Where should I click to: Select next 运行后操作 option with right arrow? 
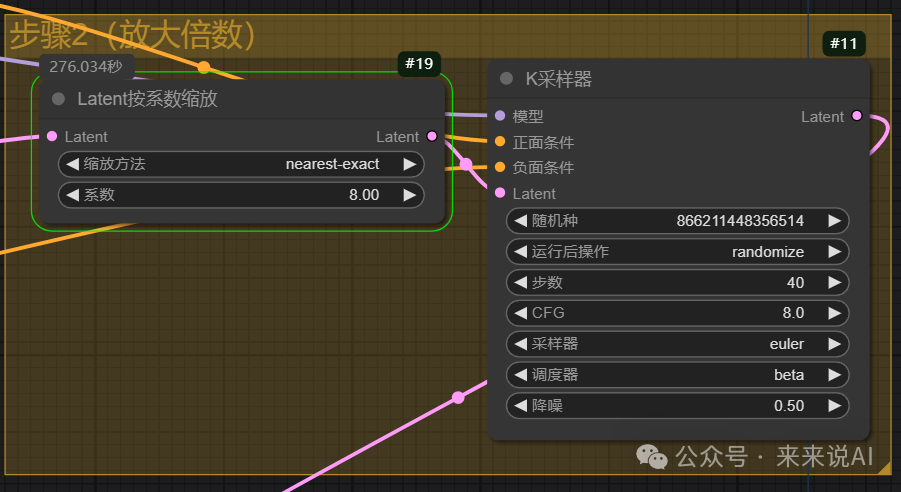click(x=834, y=252)
